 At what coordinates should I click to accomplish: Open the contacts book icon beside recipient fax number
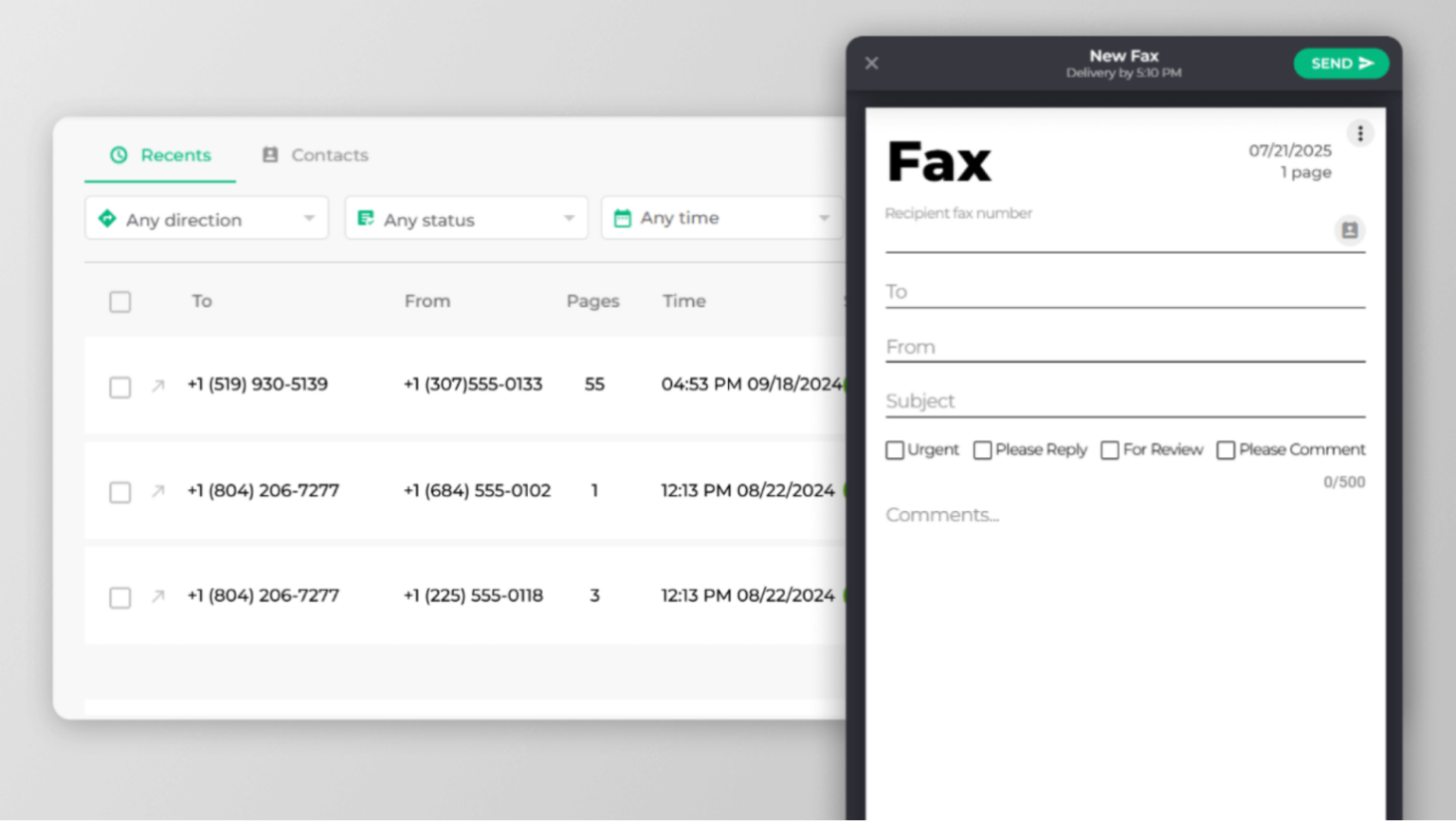tap(1350, 230)
